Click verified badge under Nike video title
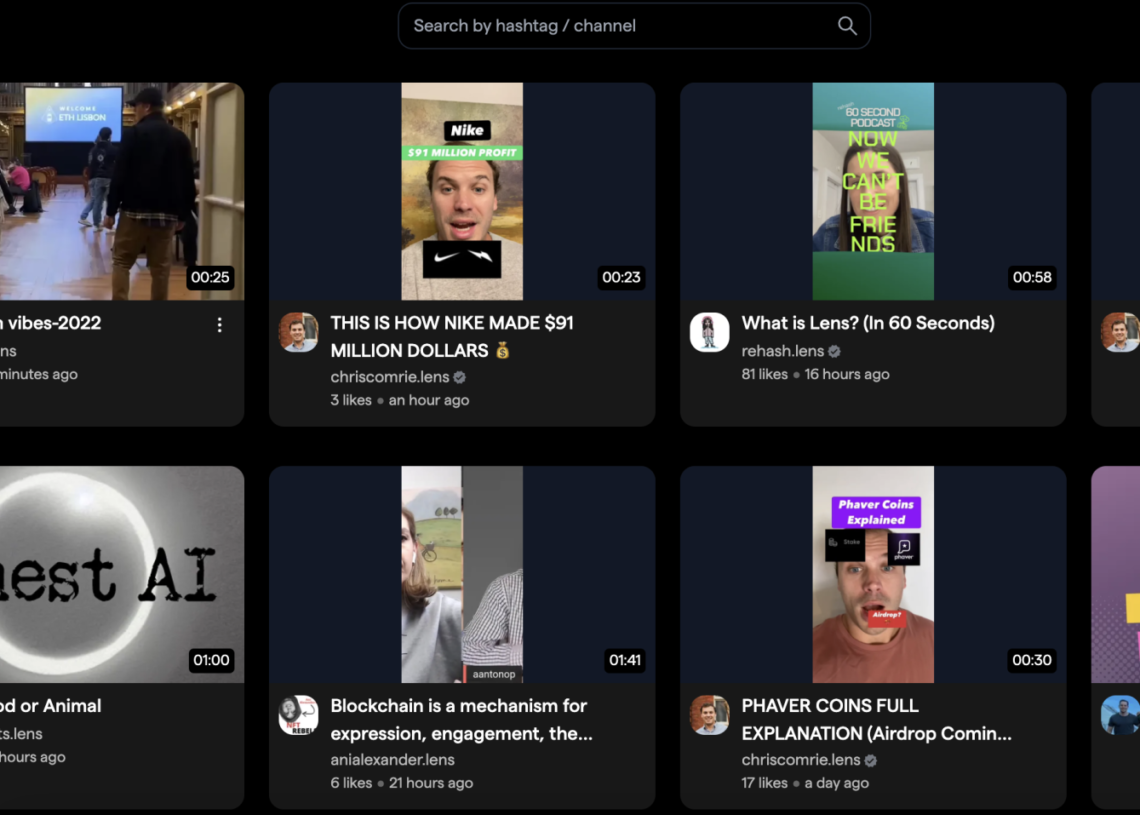 pos(460,377)
